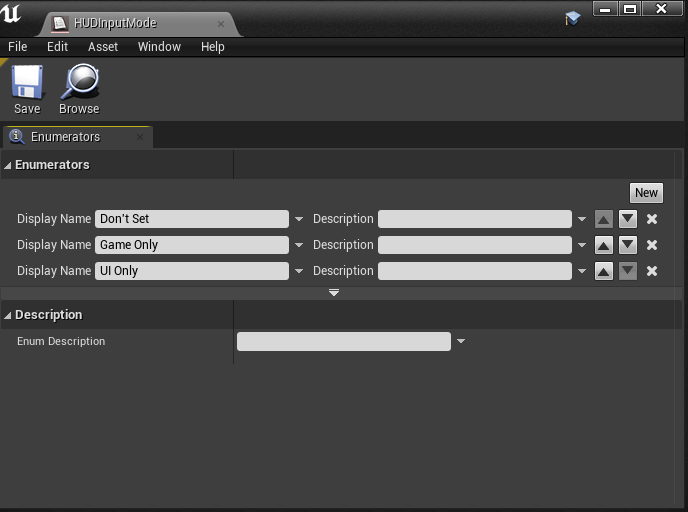Open dropdown next to Game Only display name
The height and width of the screenshot is (512, 688).
(x=299, y=245)
